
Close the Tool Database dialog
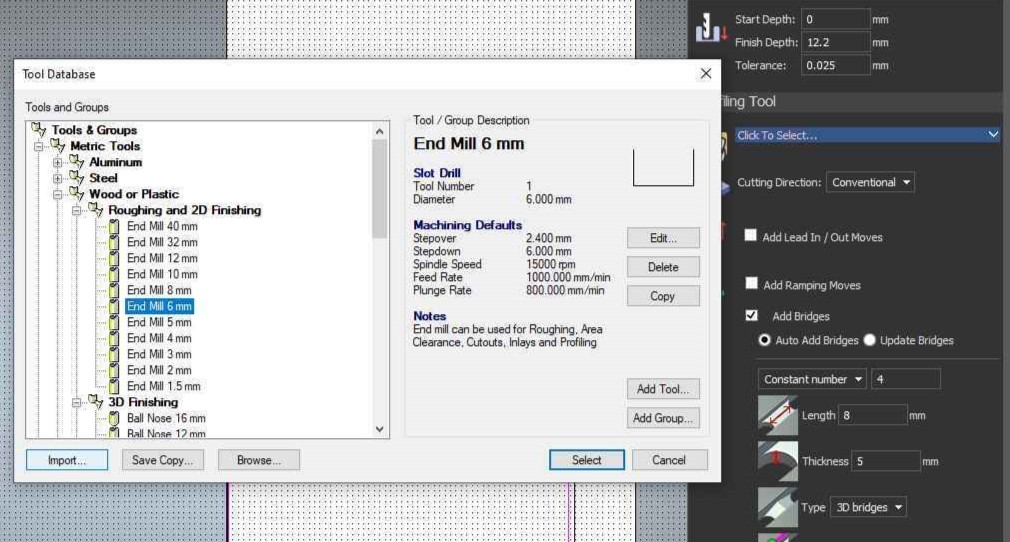(x=706, y=73)
